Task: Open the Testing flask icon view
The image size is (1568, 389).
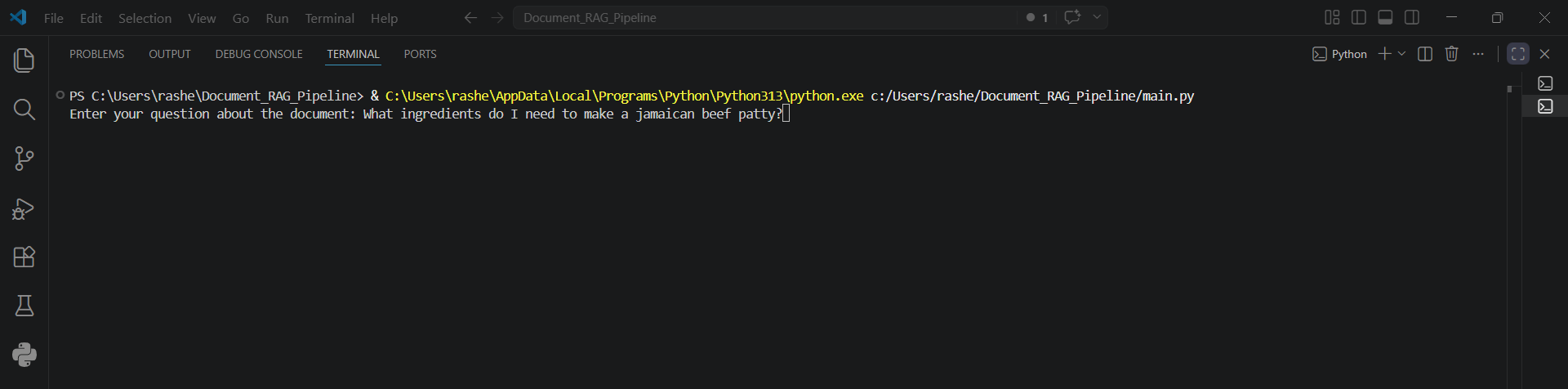Action: (x=24, y=306)
